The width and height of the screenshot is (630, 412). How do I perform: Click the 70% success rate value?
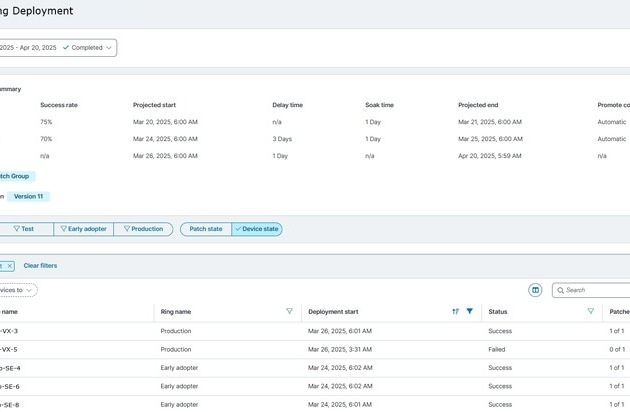[x=46, y=139]
